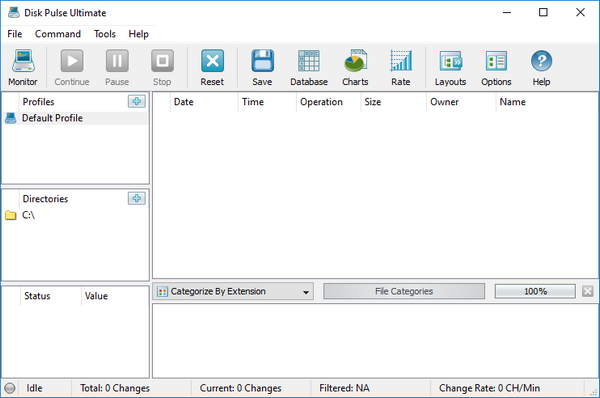Open the File menu
This screenshot has width=600, height=398.
coord(15,34)
